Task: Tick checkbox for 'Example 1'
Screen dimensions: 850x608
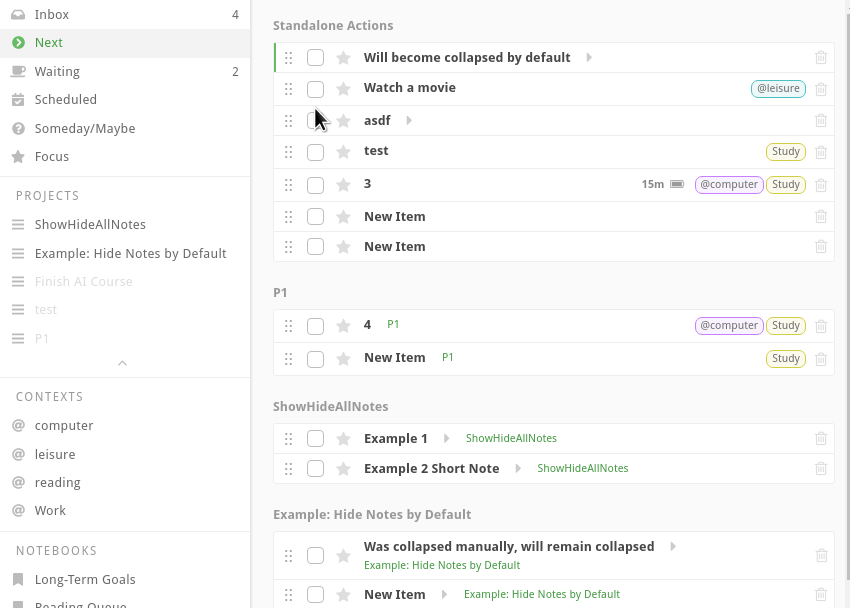Action: tap(315, 439)
